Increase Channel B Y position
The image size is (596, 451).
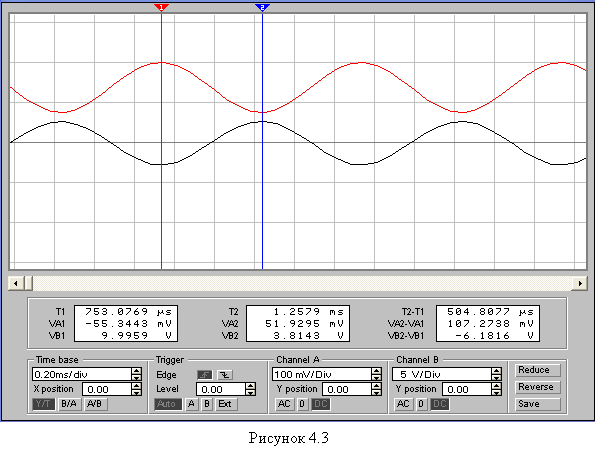496,386
